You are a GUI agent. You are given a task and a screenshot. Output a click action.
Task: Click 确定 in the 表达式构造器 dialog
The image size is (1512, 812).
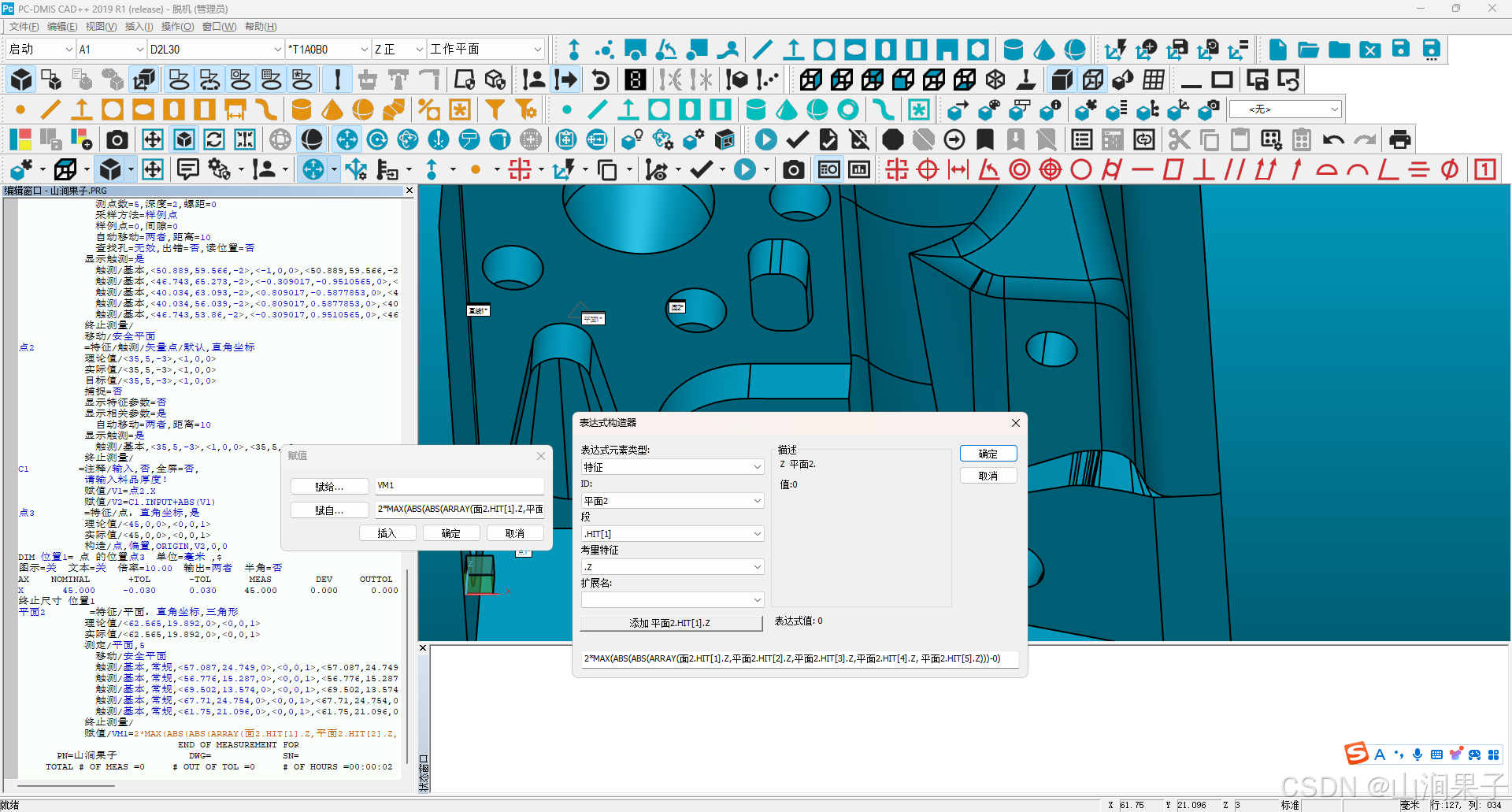tap(988, 454)
